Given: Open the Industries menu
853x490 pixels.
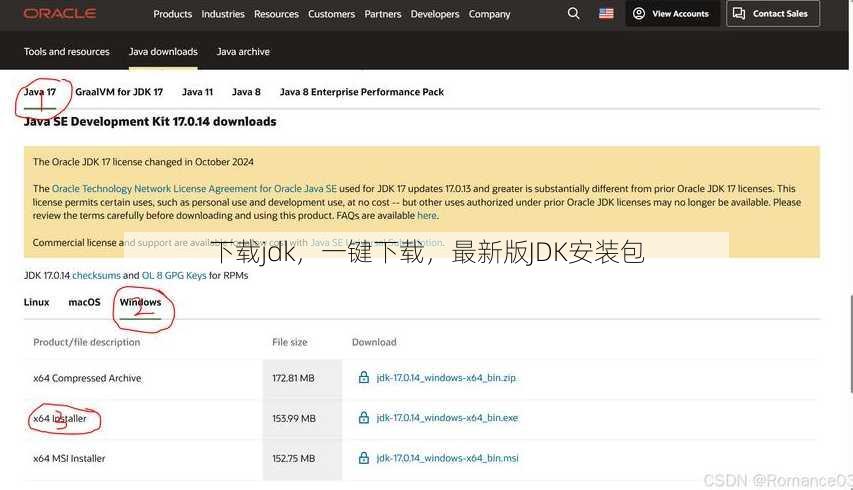Looking at the screenshot, I should [x=223, y=14].
